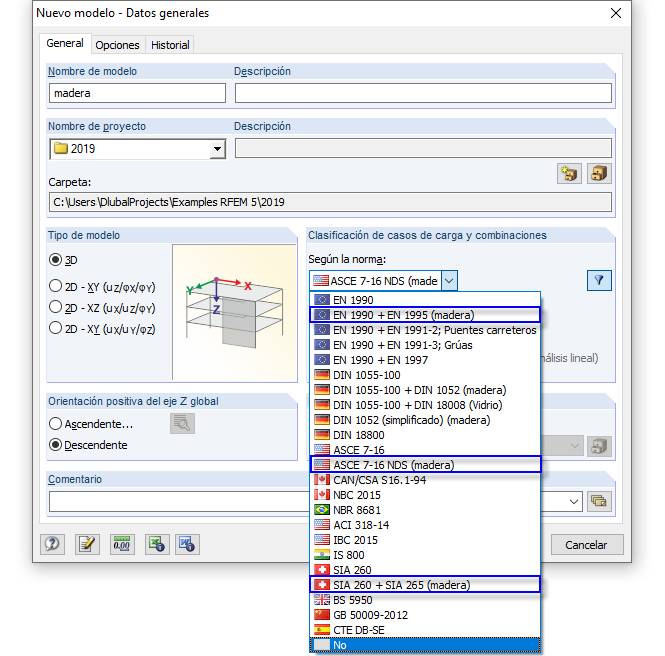
Task: Close the Nuevo modelo dialog
Action: pos(616,13)
